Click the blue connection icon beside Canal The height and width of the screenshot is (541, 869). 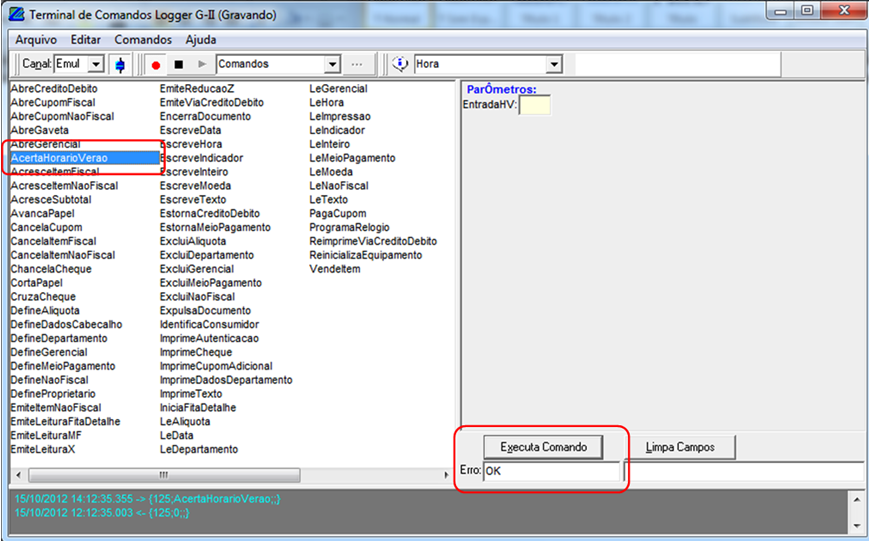coord(121,64)
